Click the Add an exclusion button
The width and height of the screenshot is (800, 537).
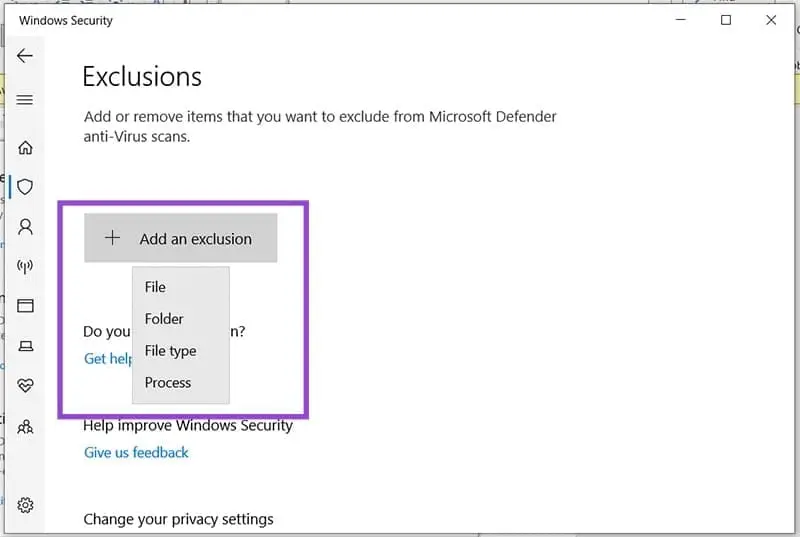[180, 239]
